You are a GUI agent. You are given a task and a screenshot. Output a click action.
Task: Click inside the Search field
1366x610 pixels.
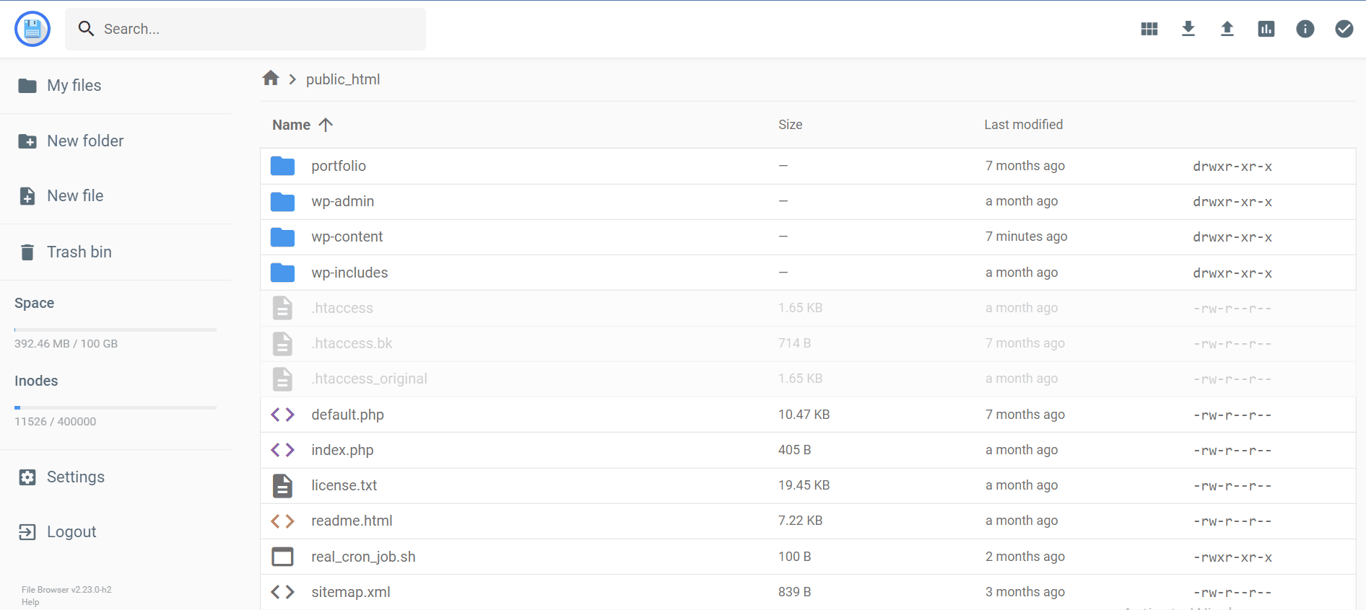pos(245,28)
